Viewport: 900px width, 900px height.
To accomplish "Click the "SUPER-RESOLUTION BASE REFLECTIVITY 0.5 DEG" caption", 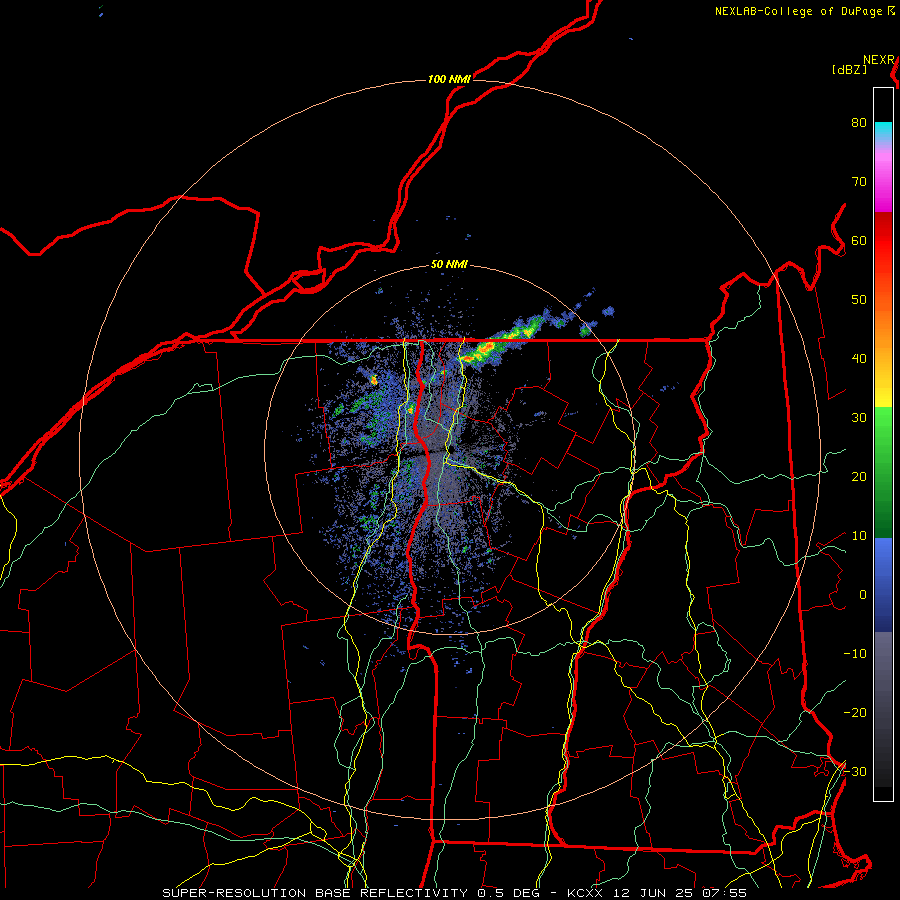I will click(x=351, y=893).
